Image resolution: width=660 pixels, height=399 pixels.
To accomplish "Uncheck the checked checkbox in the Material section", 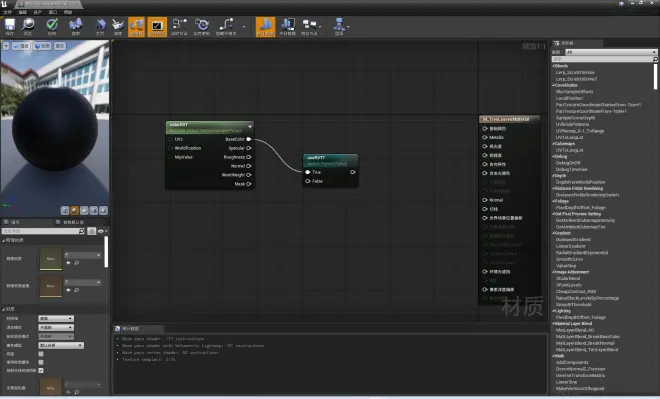I will pyautogui.click(x=41, y=370).
